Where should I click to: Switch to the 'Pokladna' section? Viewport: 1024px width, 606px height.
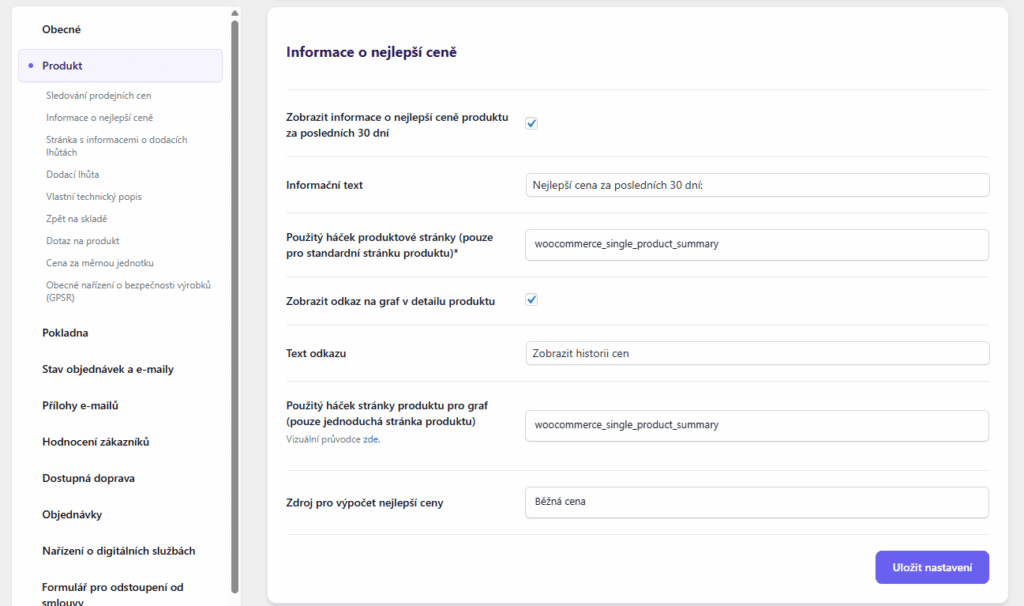[66, 333]
